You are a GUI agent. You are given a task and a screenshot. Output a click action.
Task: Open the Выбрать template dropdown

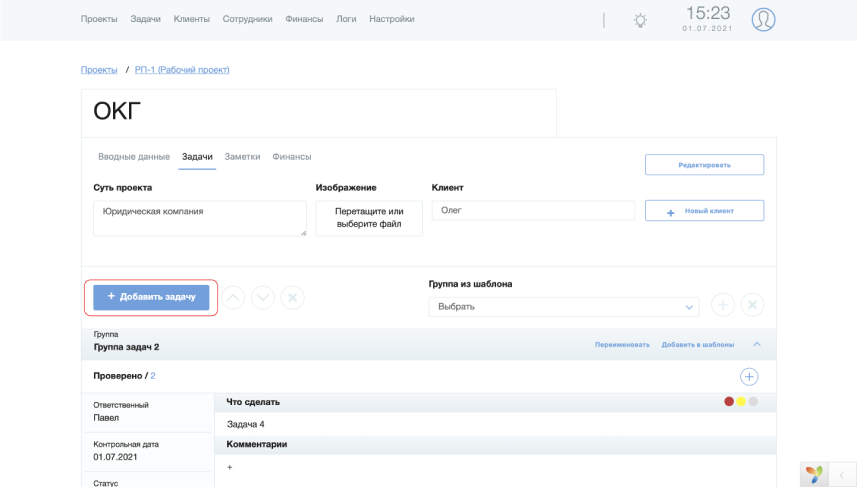pos(564,307)
